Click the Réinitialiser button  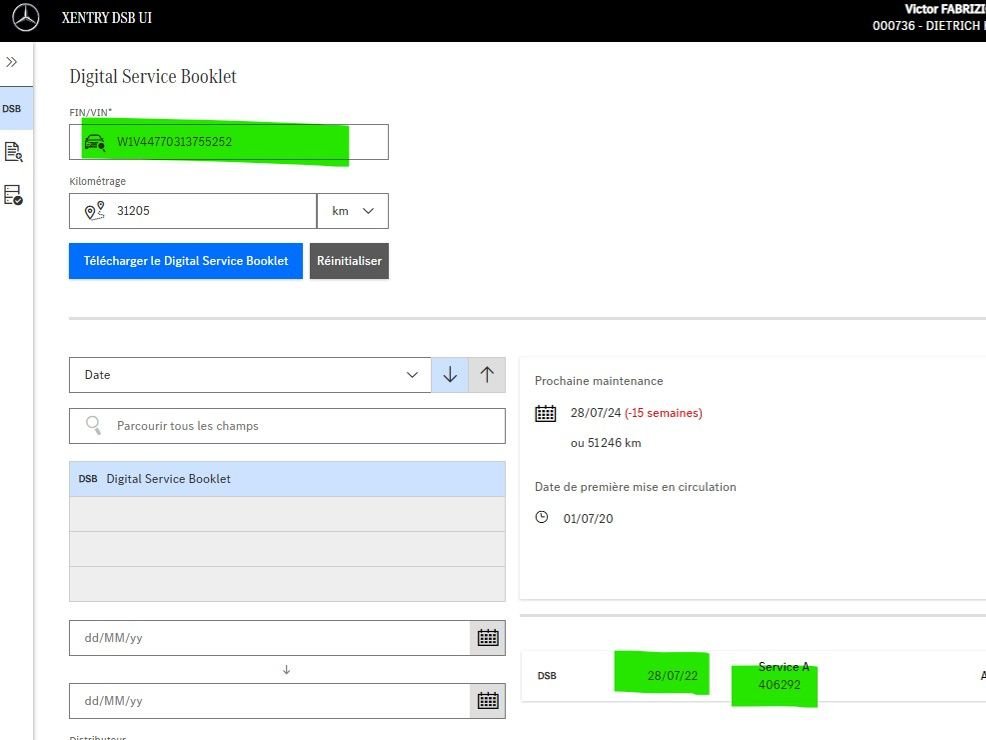[349, 261]
